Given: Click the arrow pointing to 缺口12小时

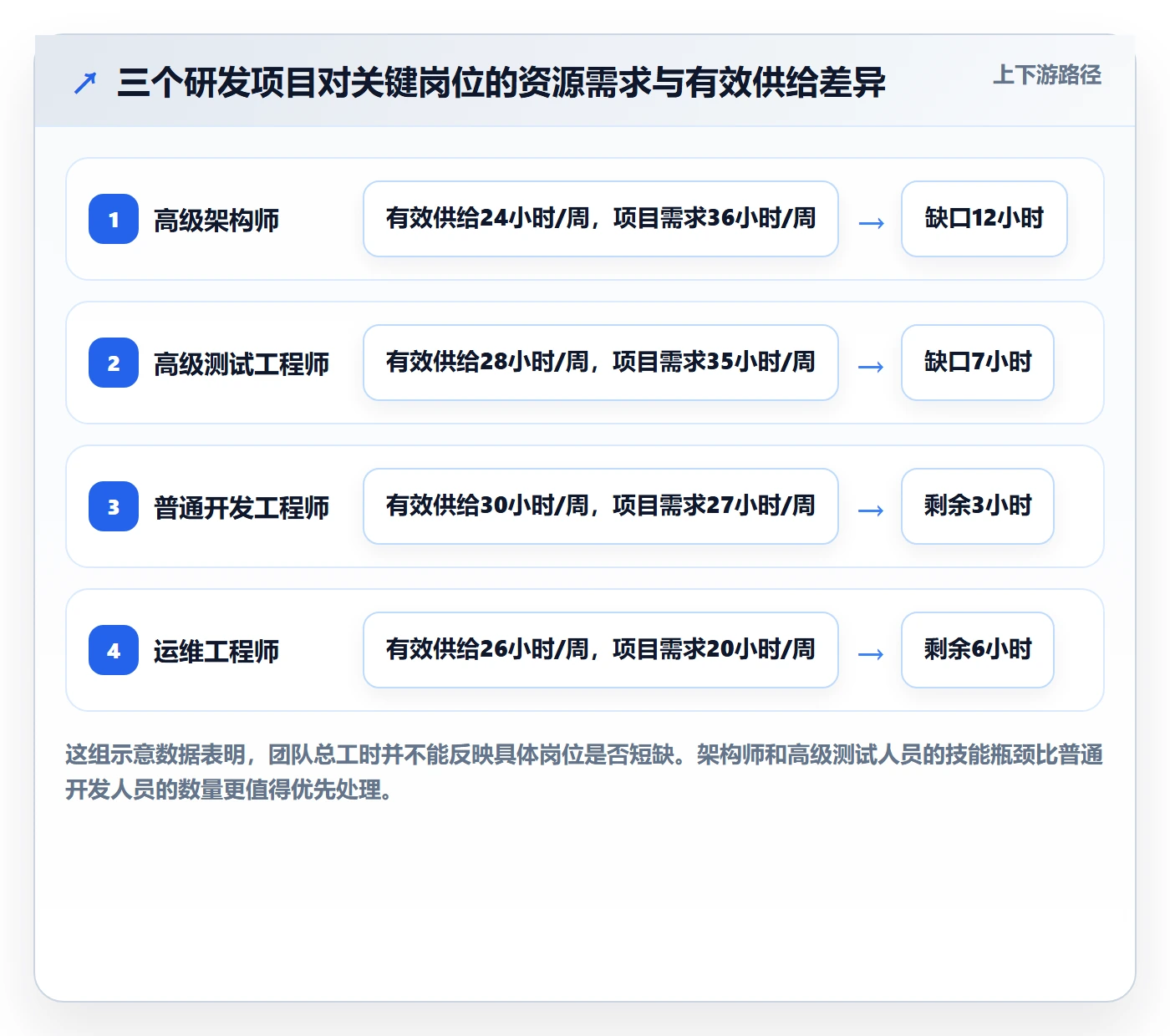Looking at the screenshot, I should 871,223.
